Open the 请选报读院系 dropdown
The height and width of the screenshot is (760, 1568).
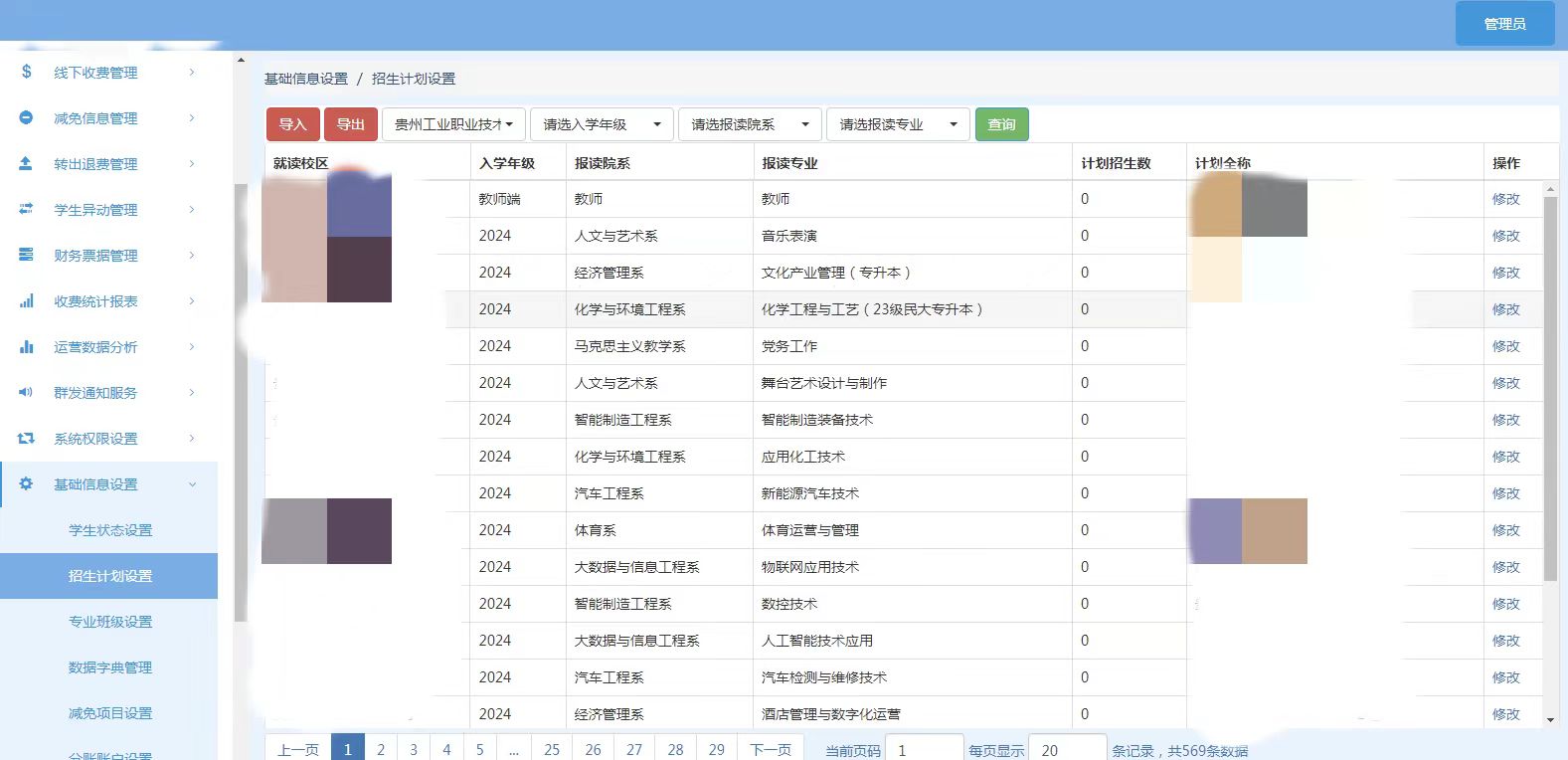click(x=750, y=124)
